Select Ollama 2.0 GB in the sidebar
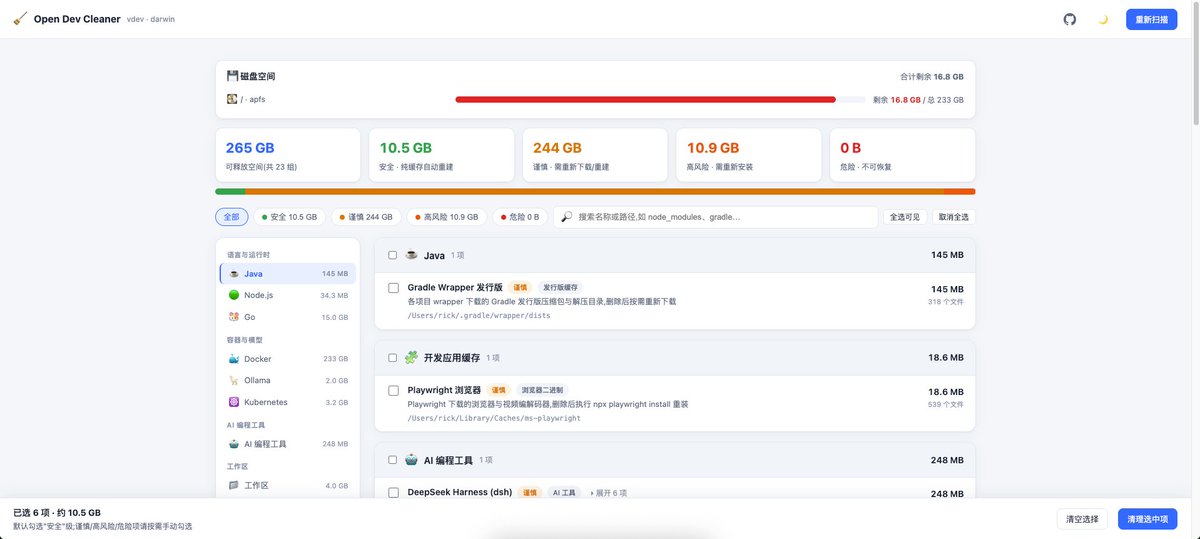The height and width of the screenshot is (539, 1200). pos(288,380)
